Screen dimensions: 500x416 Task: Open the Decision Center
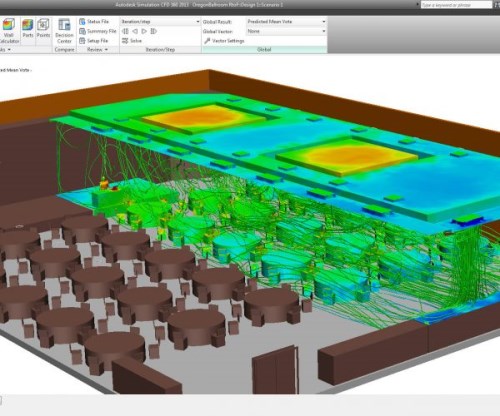coord(64,31)
